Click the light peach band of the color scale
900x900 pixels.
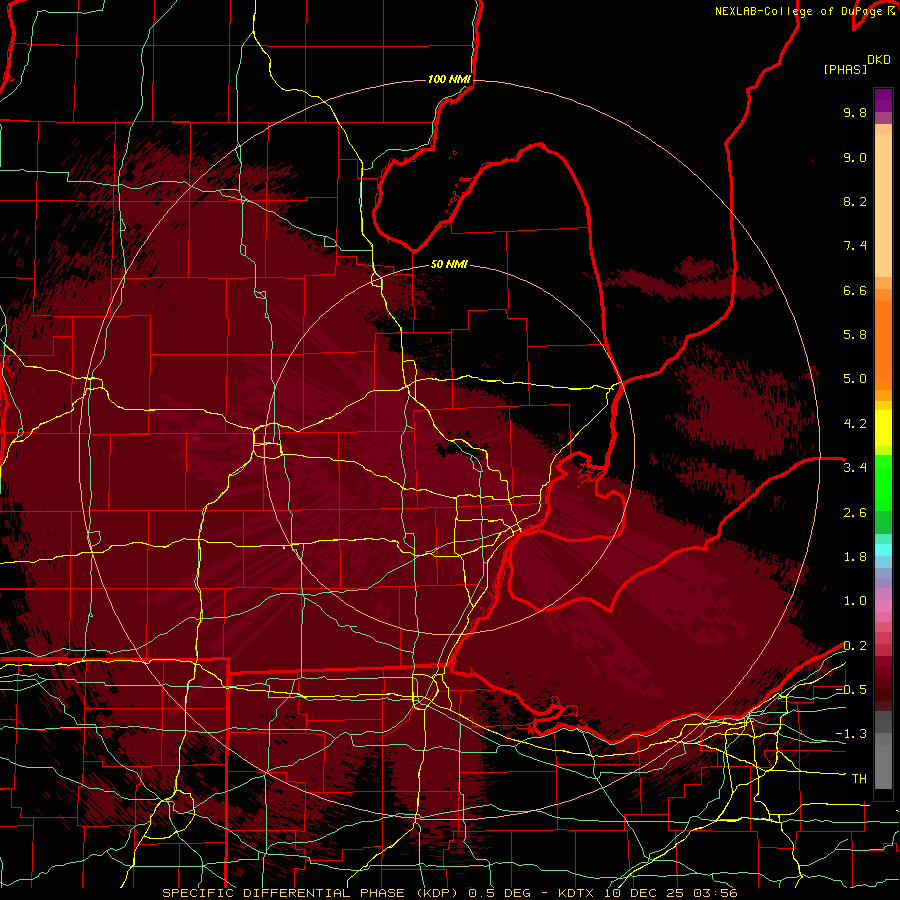click(883, 205)
